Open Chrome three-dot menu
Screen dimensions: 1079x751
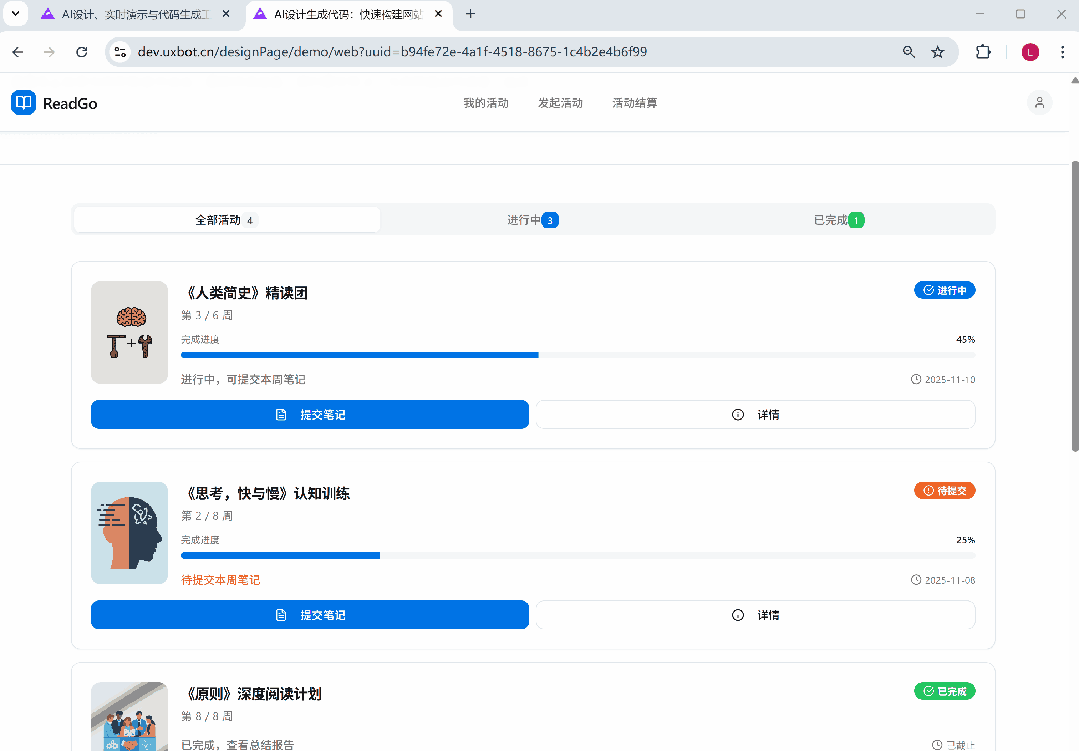coord(1061,52)
